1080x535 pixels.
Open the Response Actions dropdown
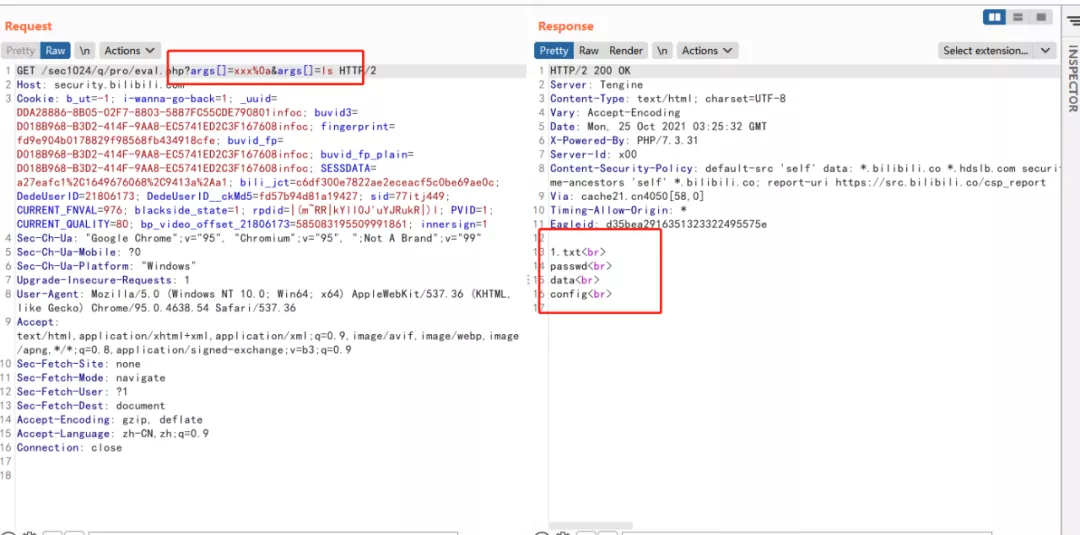coord(707,50)
